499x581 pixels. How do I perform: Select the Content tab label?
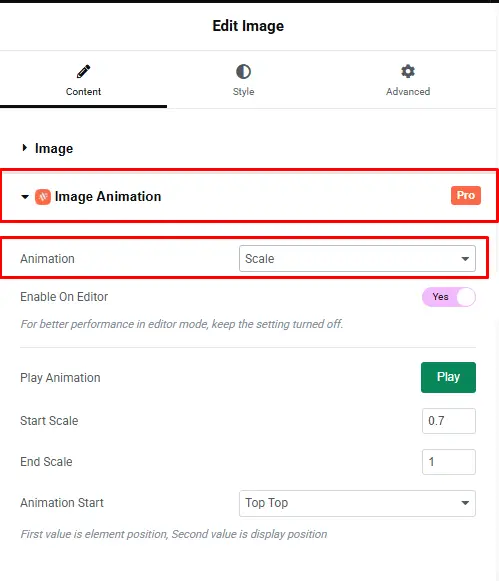click(x=83, y=92)
